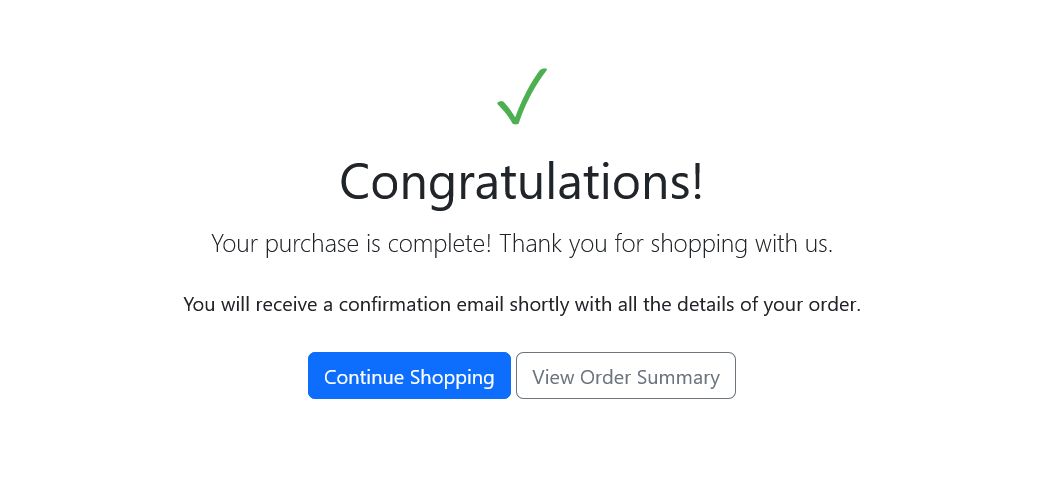Image resolution: width=1059 pixels, height=497 pixels.
Task: Tap the purchase-complete checkmark symbol
Action: point(521,97)
